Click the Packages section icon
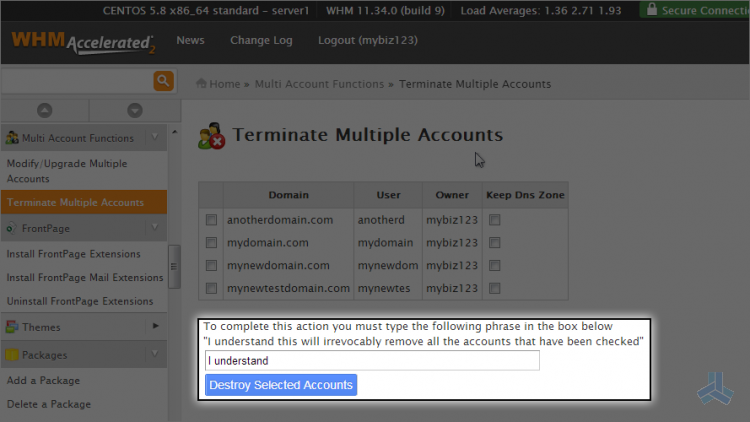The width and height of the screenshot is (750, 422). tap(12, 355)
